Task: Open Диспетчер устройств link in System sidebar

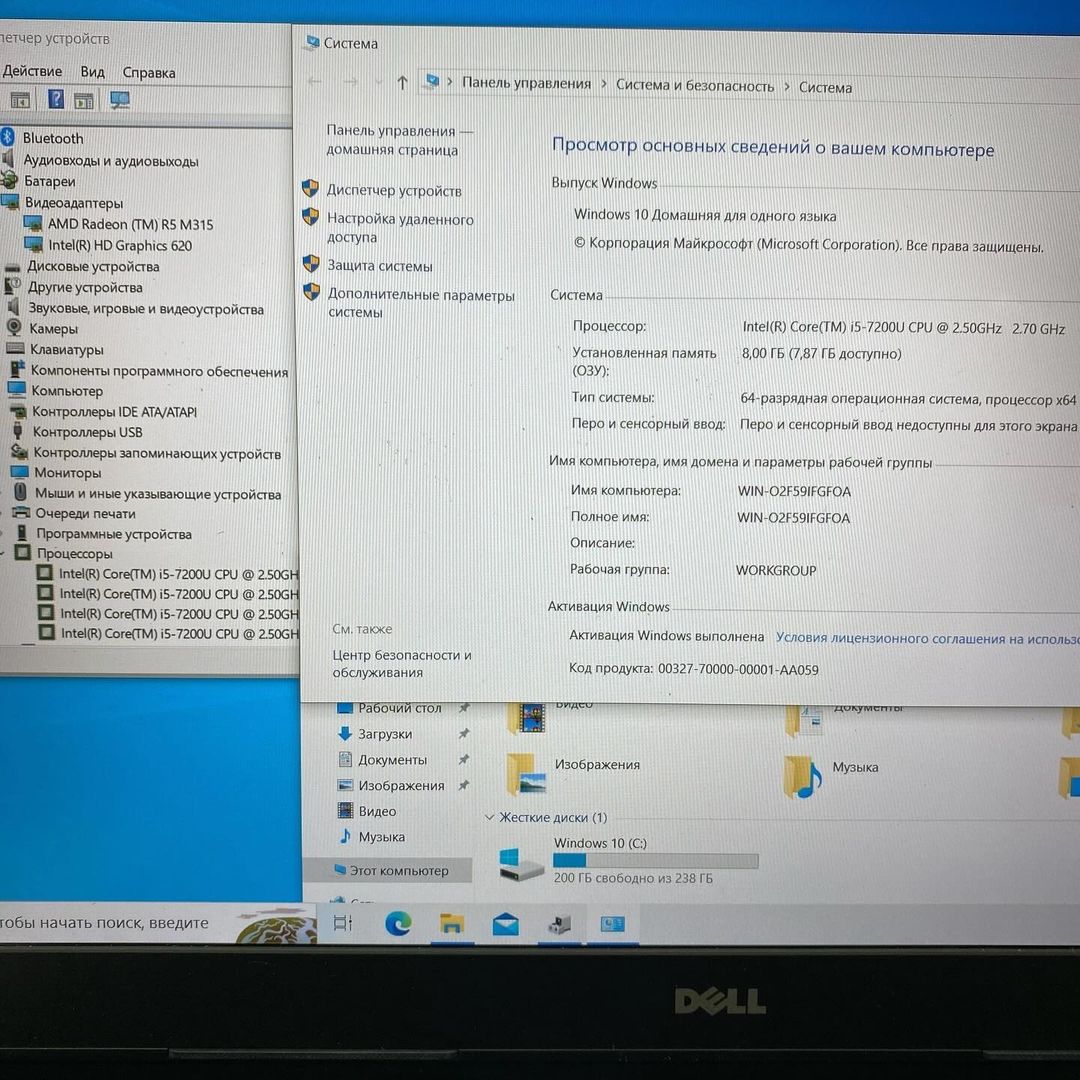Action: pyautogui.click(x=394, y=191)
